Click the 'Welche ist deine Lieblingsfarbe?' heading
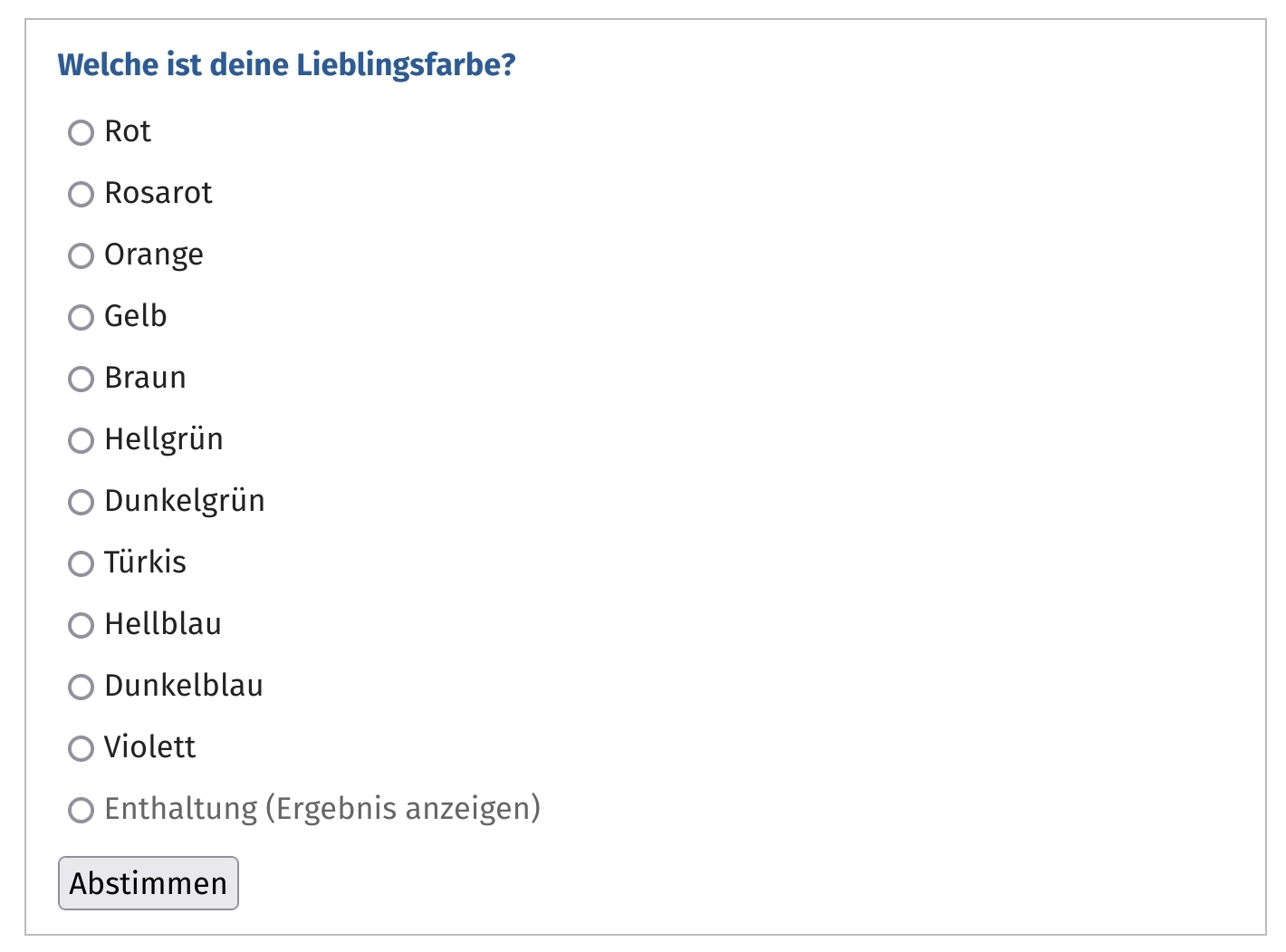This screenshot has height=952, width=1286. point(286,65)
